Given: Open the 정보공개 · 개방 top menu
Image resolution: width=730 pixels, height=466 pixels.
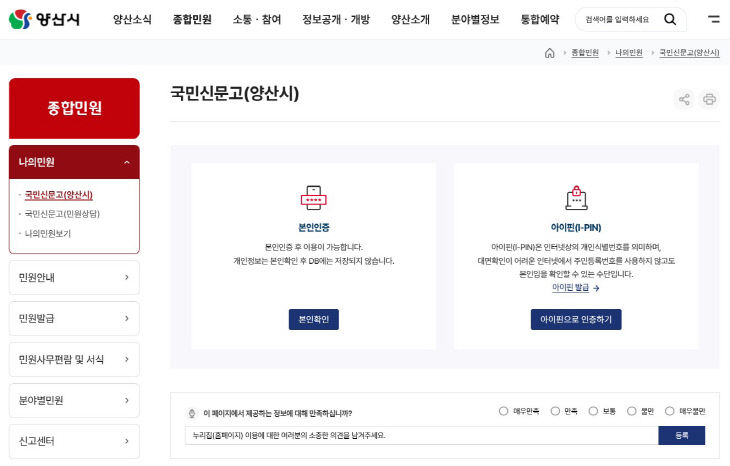Looking at the screenshot, I should 335,19.
